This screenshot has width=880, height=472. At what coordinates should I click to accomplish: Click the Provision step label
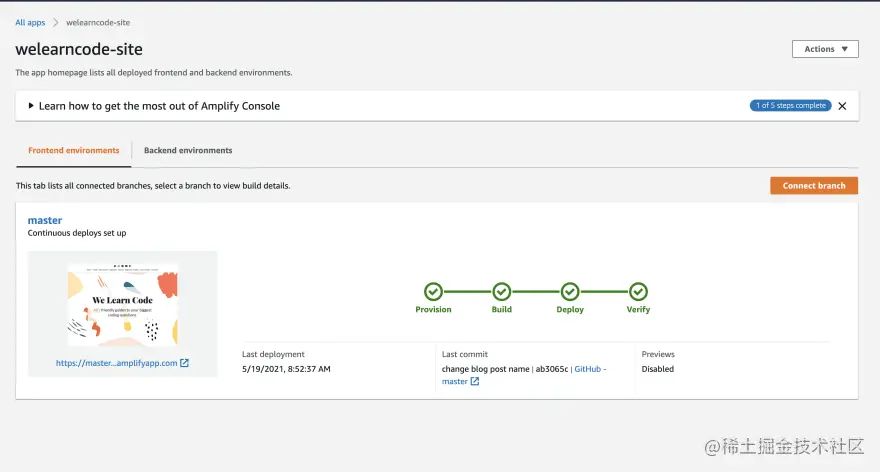[x=433, y=309]
